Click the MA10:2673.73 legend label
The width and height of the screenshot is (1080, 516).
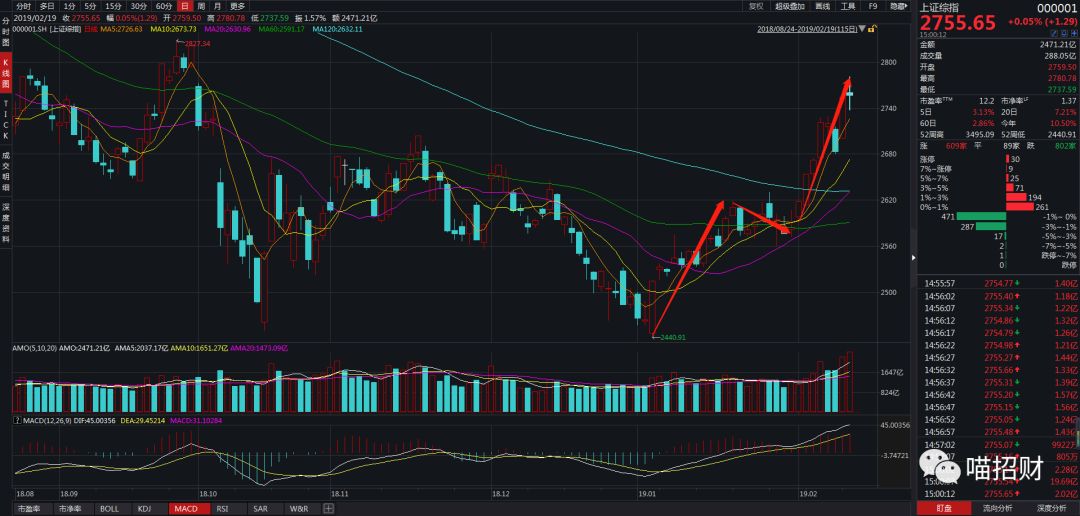coord(176,30)
